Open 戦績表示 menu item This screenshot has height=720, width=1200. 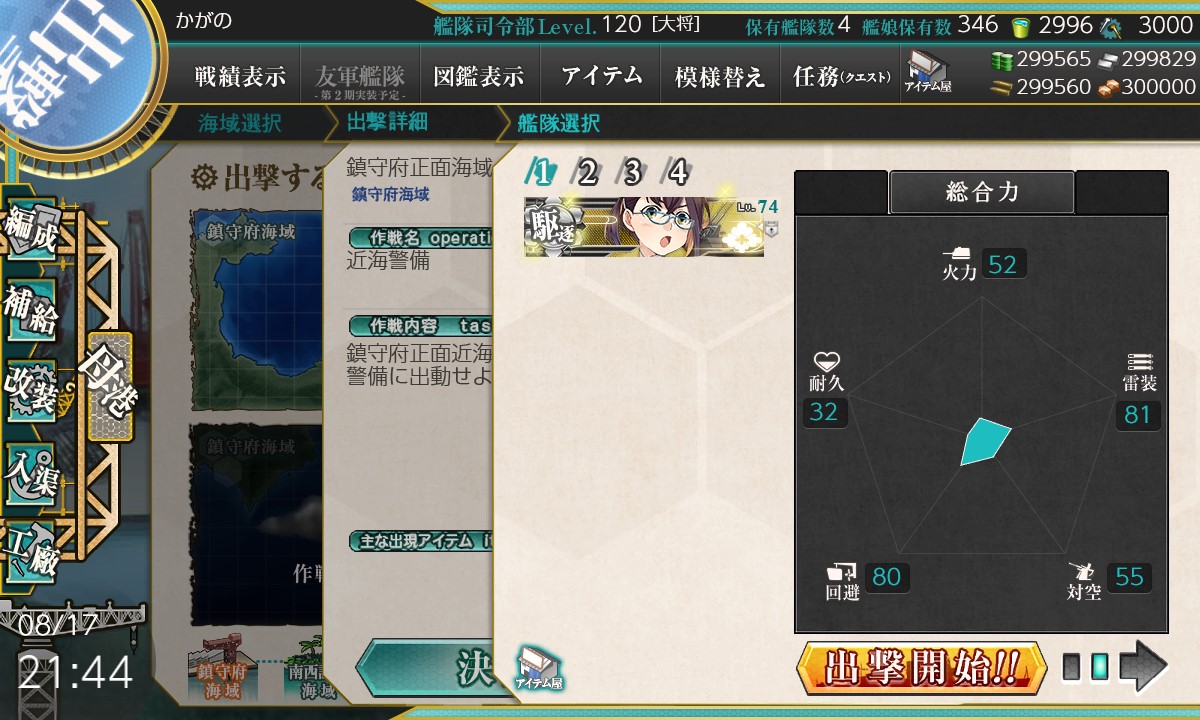[240, 76]
